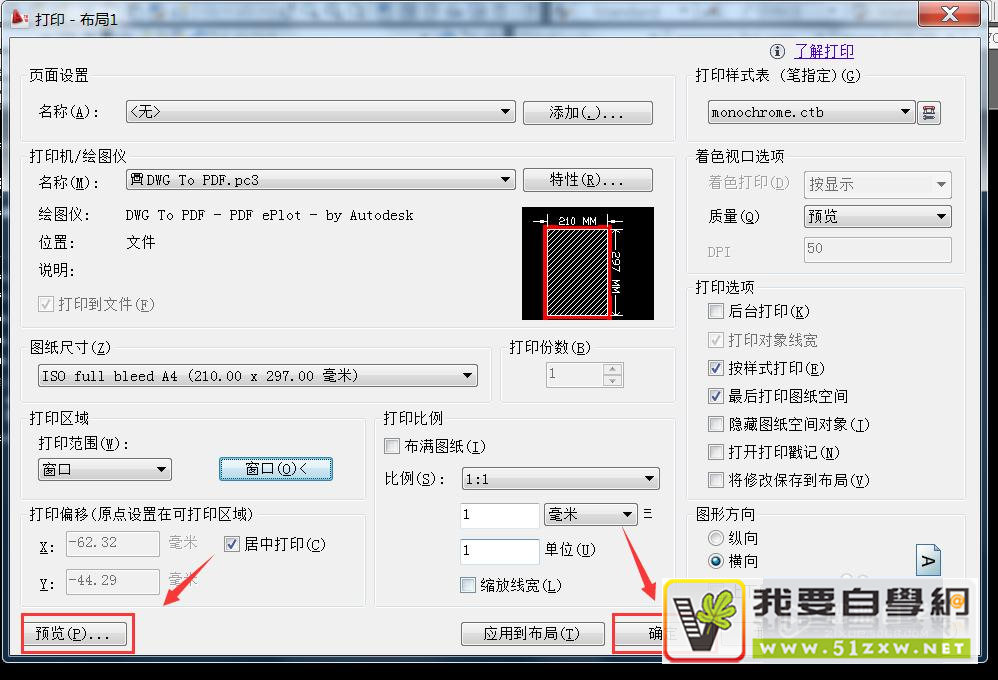The width and height of the screenshot is (998, 680).
Task: Open the 了解打印 help link
Action: point(824,51)
